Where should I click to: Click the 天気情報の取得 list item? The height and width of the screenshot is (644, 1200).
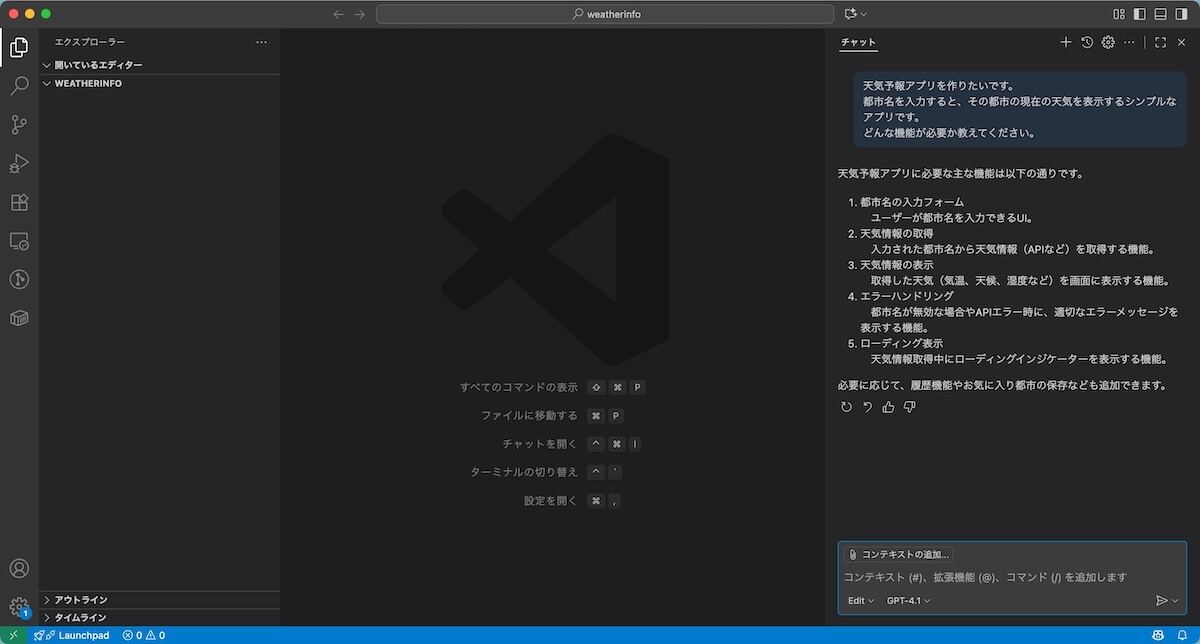coord(896,233)
